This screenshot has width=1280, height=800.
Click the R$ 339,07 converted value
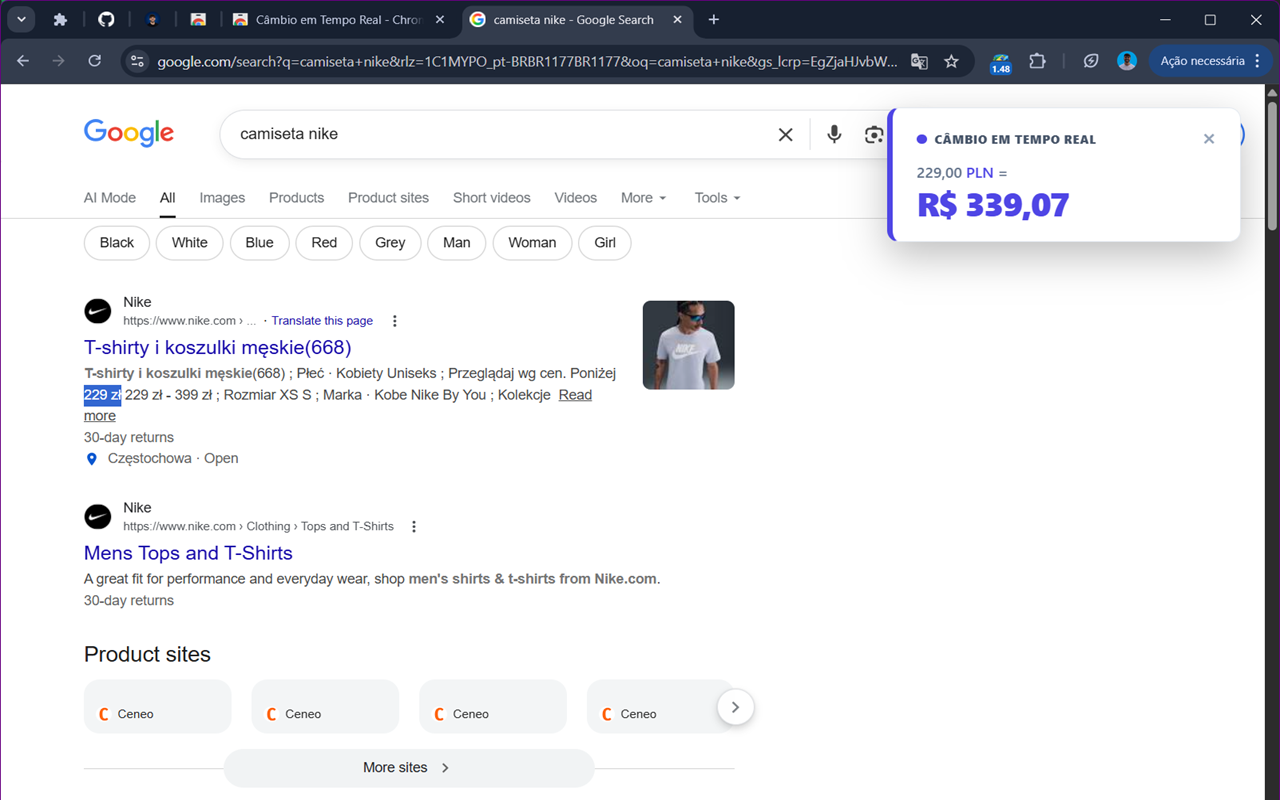tap(993, 205)
